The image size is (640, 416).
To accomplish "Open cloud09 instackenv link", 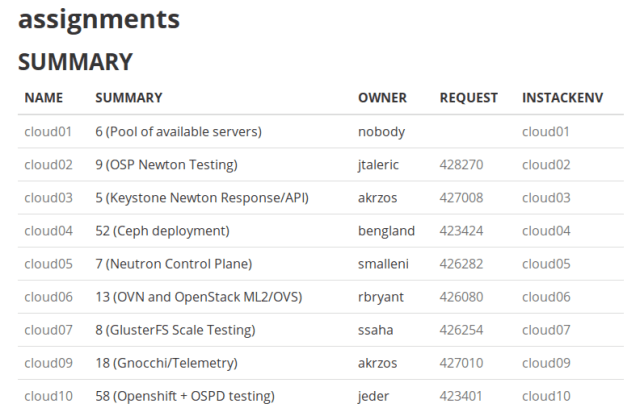I will point(546,363).
